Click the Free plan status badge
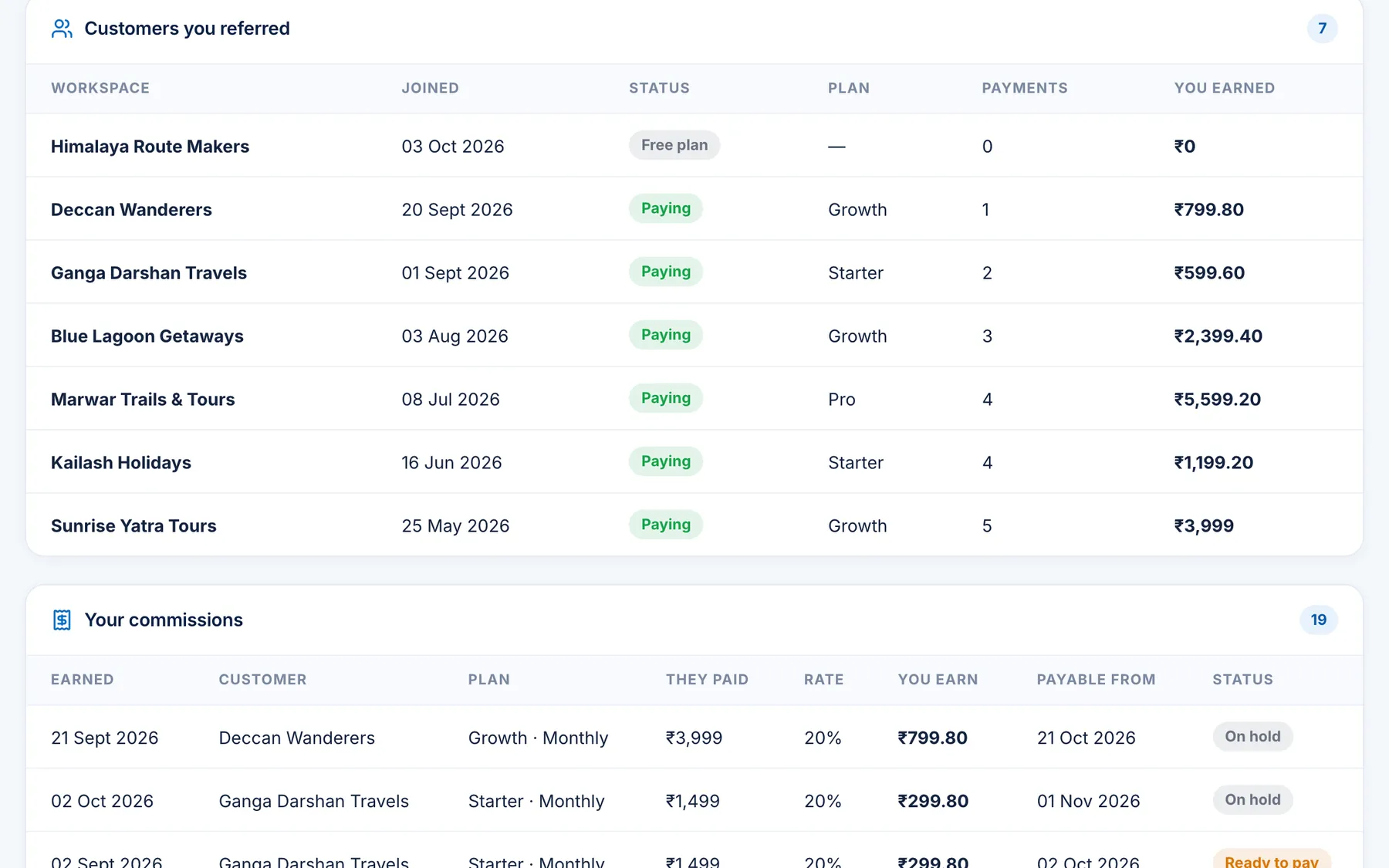 click(674, 145)
